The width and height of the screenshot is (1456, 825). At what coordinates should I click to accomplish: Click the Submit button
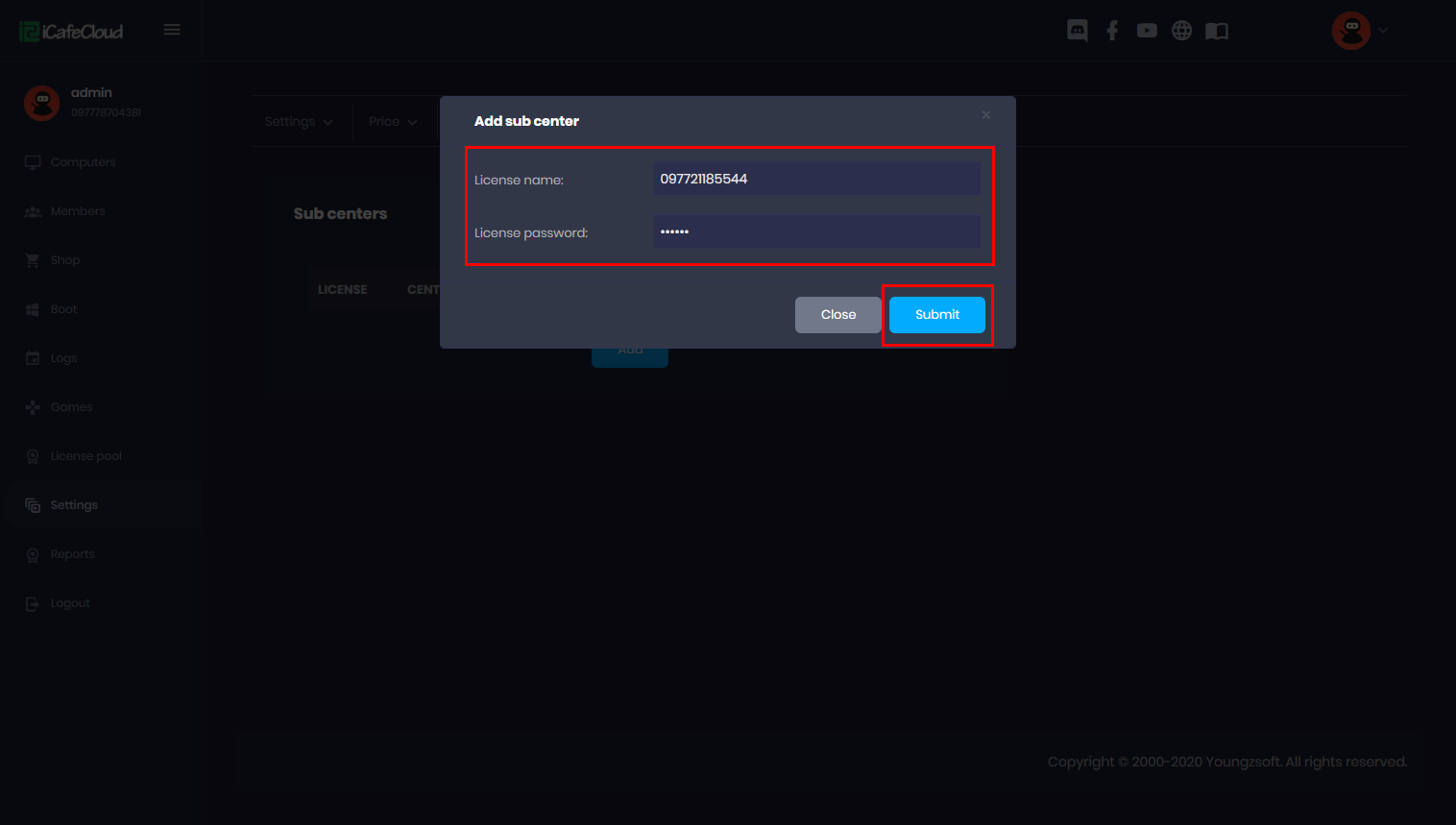click(937, 315)
